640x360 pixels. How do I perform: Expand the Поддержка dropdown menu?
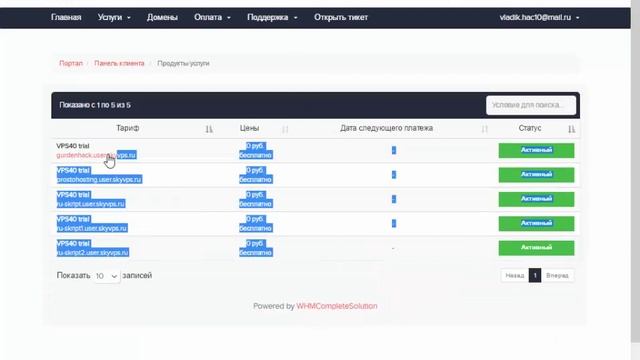272,18
